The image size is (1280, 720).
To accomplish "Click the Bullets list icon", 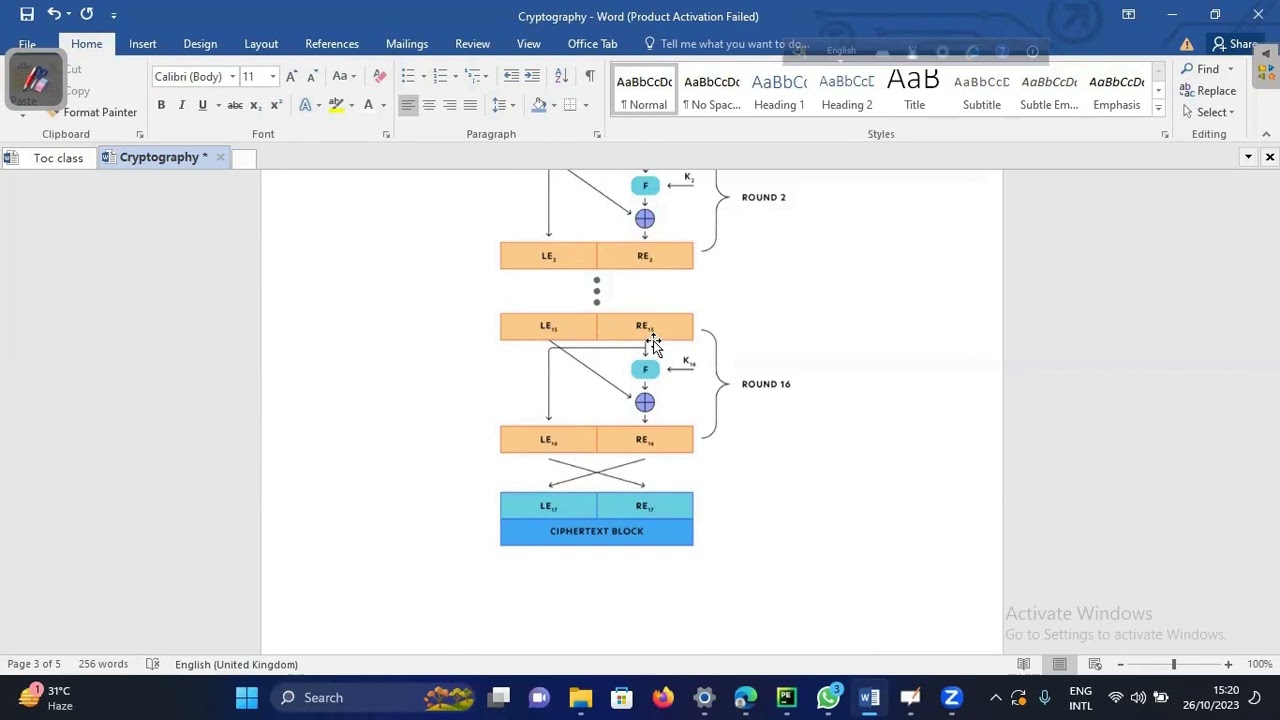I will pyautogui.click(x=408, y=76).
